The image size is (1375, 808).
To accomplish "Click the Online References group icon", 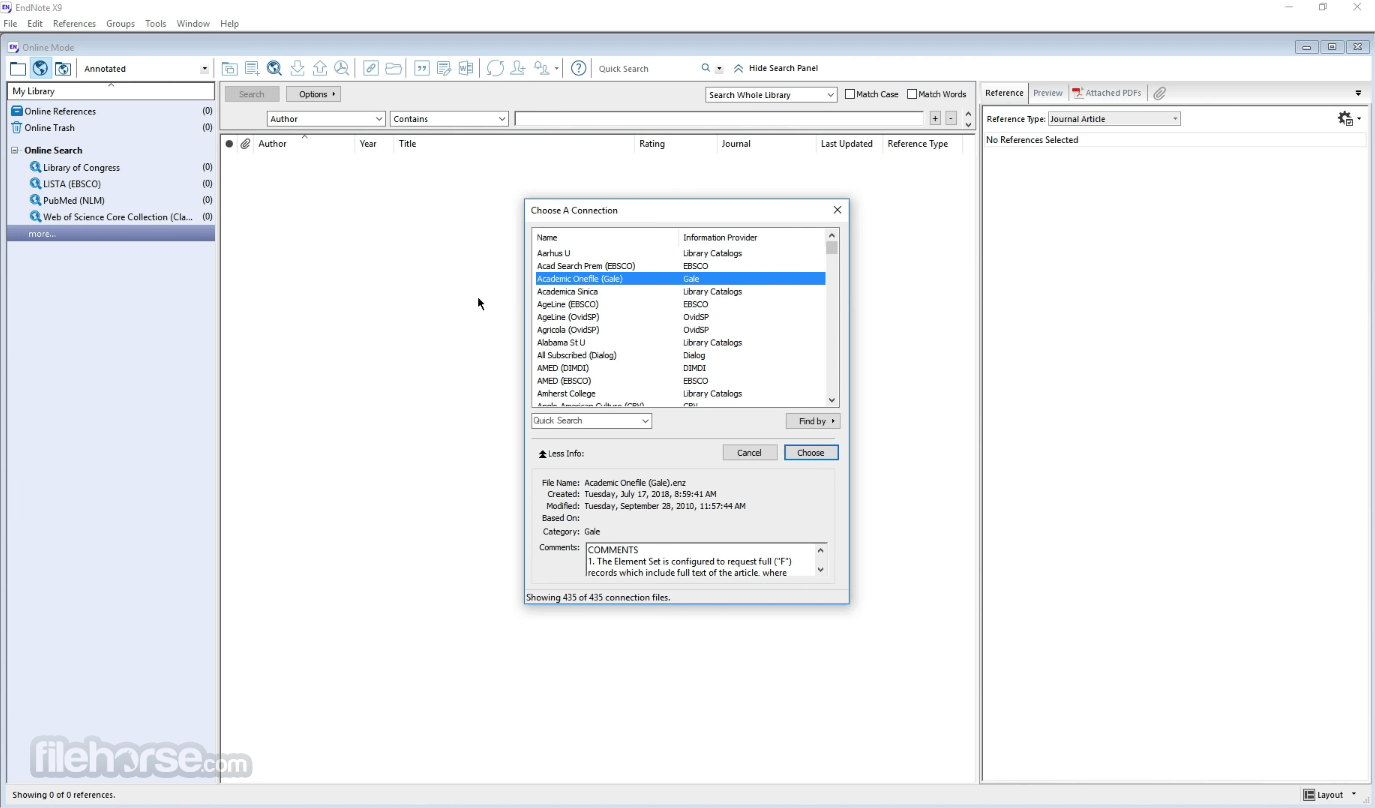I will tap(16, 111).
